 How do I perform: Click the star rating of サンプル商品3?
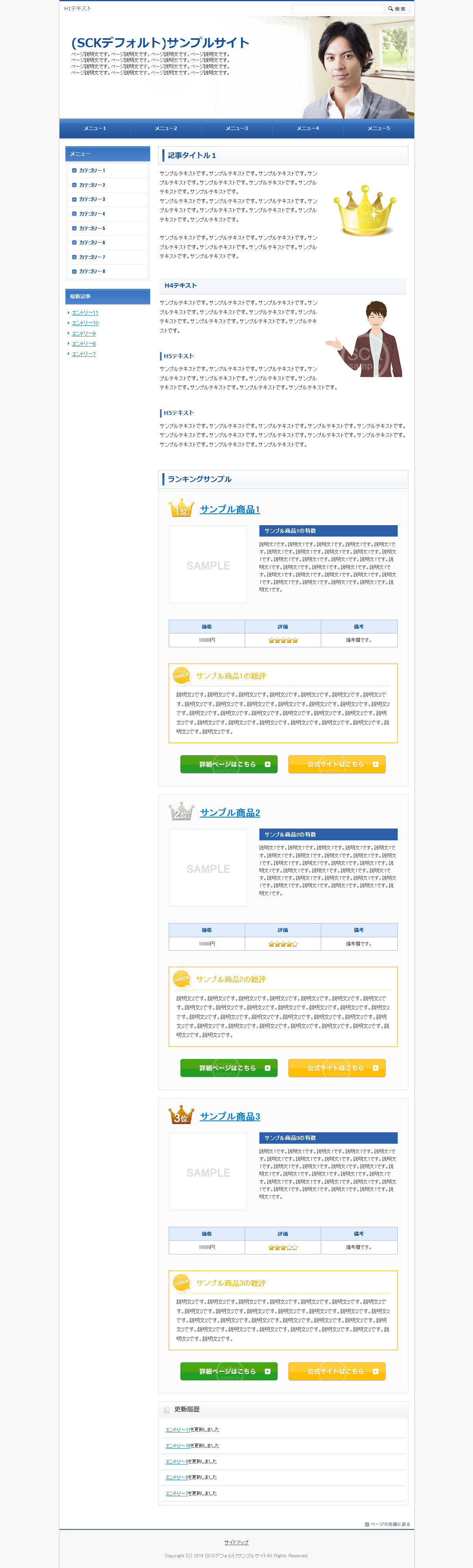283,1247
